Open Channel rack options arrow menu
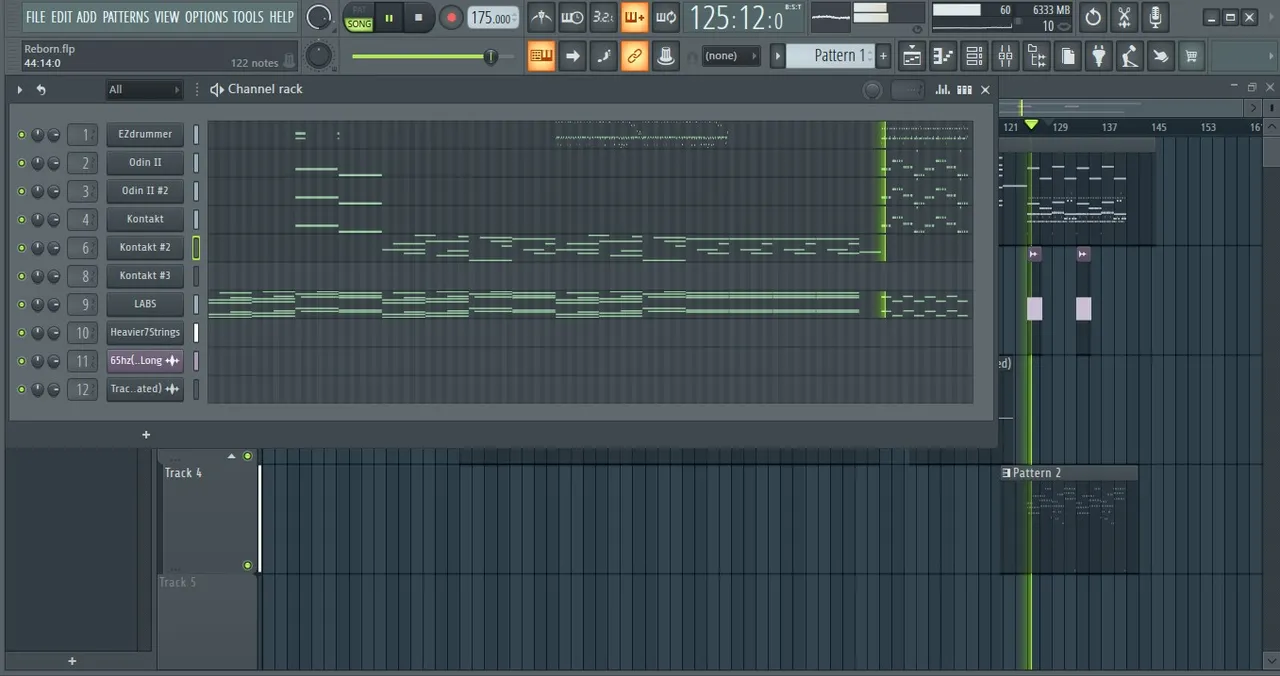The image size is (1280, 676). pos(19,90)
